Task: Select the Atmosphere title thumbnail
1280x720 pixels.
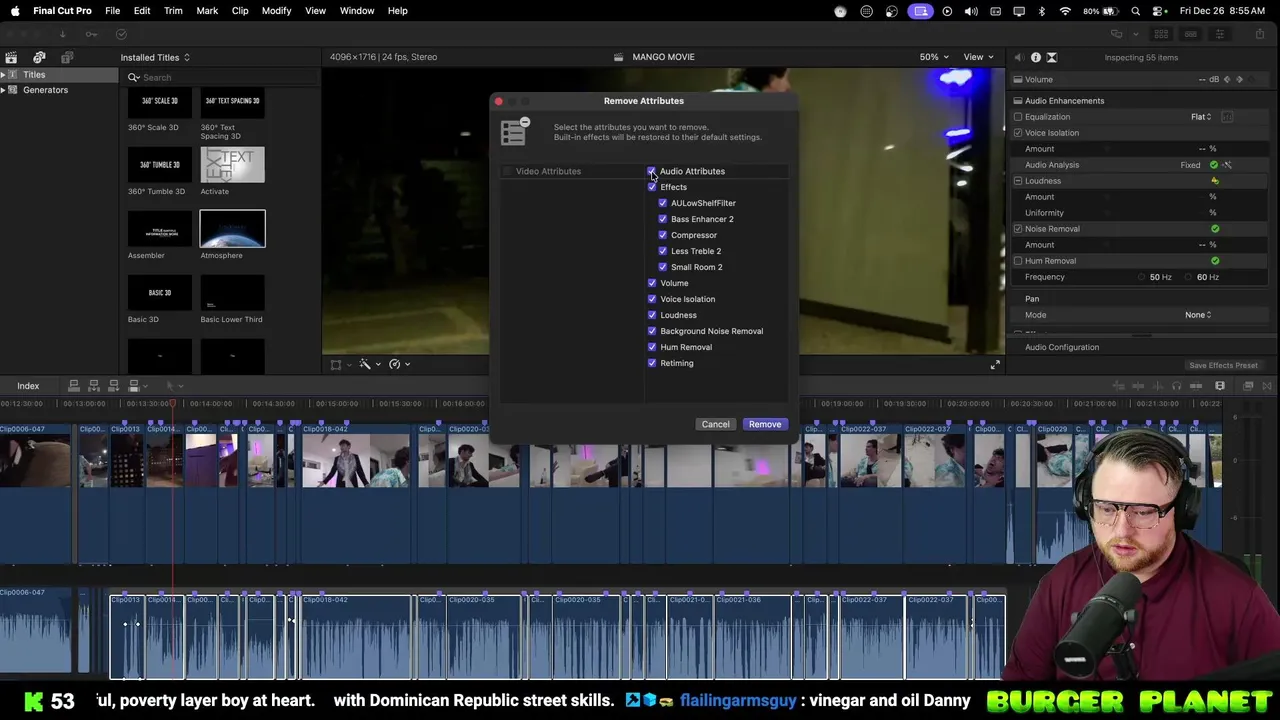Action: point(232,229)
